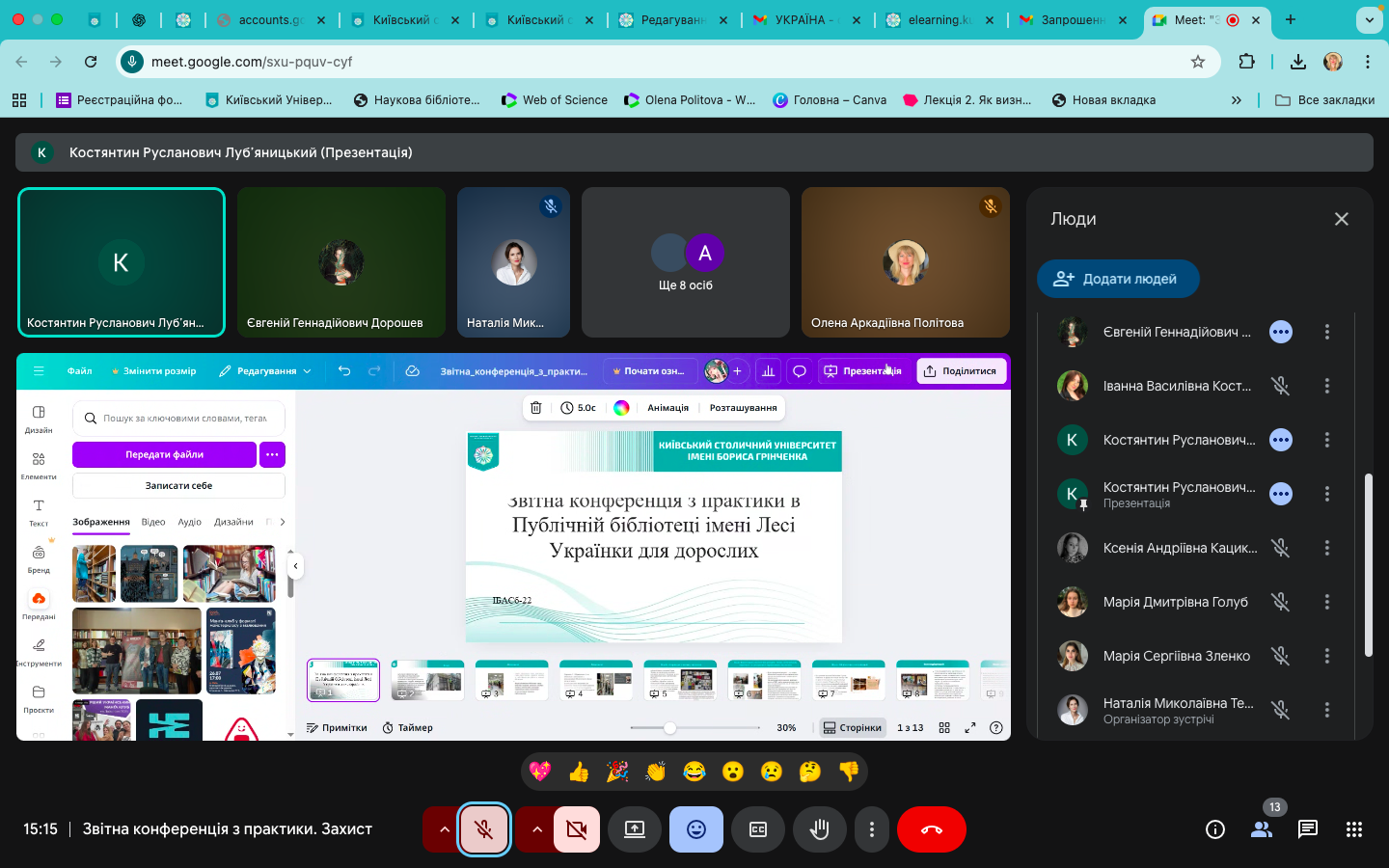Click the Додати людей button

(x=1118, y=279)
